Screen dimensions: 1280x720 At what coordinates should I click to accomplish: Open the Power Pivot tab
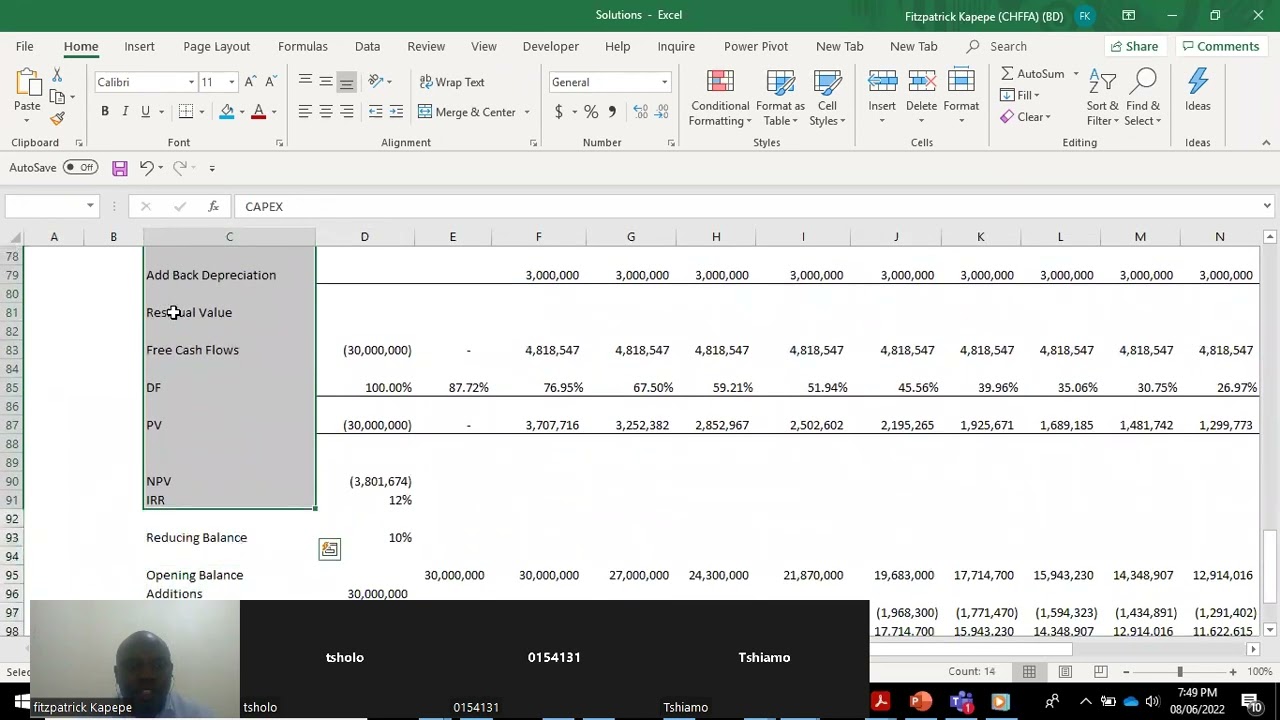click(756, 46)
